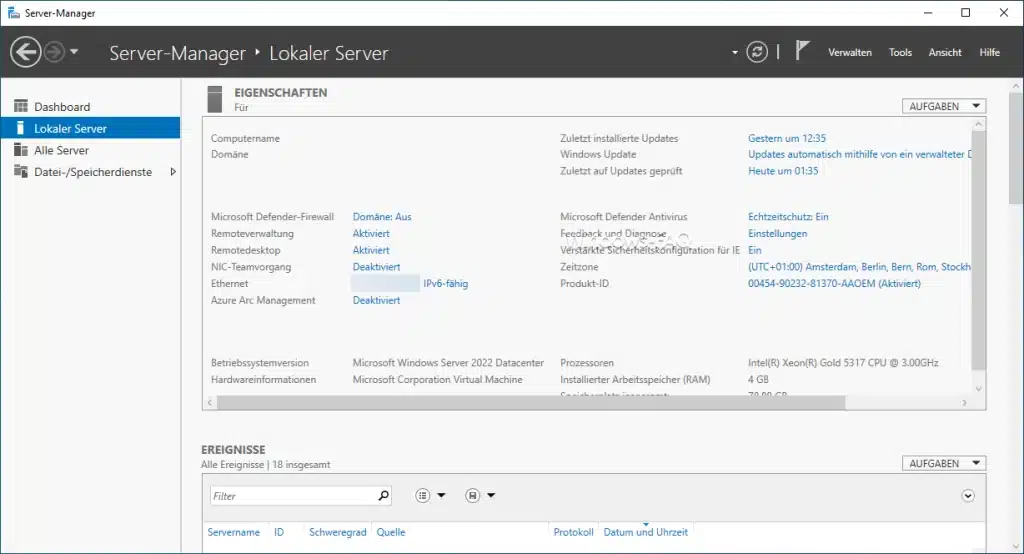Open the Ansicht menu
This screenshot has height=554, width=1024.
coord(945,52)
